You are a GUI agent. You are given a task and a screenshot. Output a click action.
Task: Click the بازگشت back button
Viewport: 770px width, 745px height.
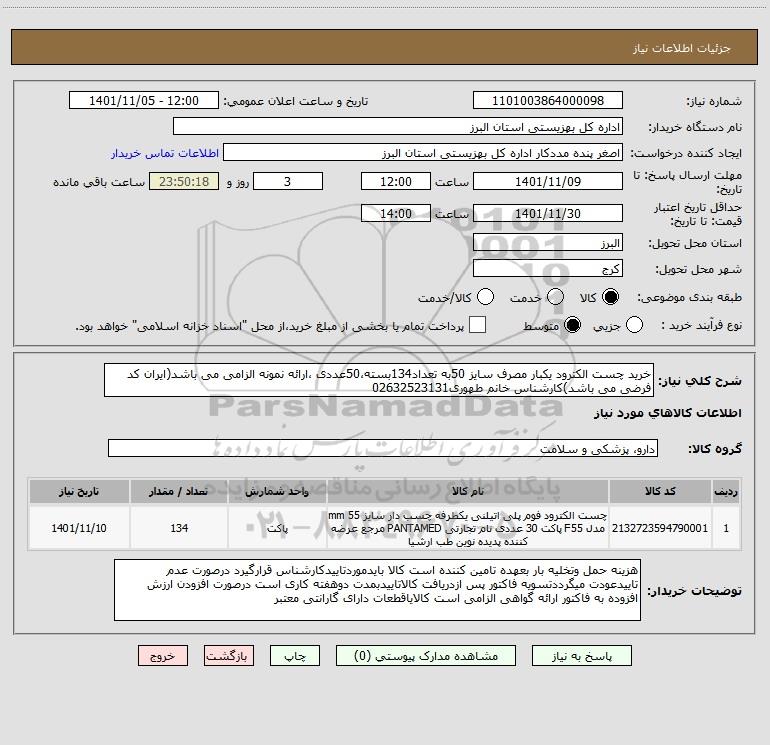click(x=229, y=656)
